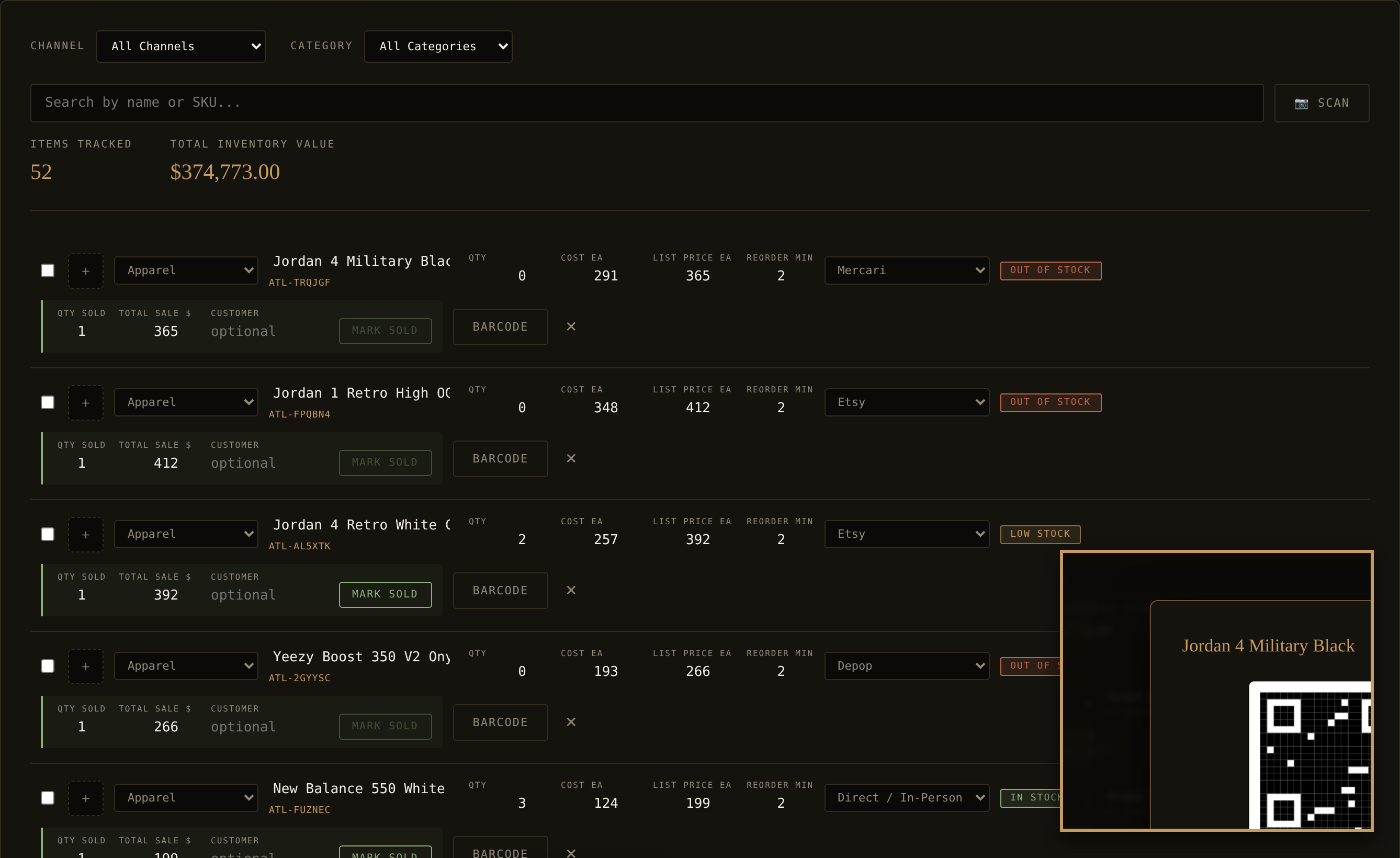Screen dimensions: 1400x858
Task: Delete Jordan 4 Retro White with X icon
Action: (571, 590)
